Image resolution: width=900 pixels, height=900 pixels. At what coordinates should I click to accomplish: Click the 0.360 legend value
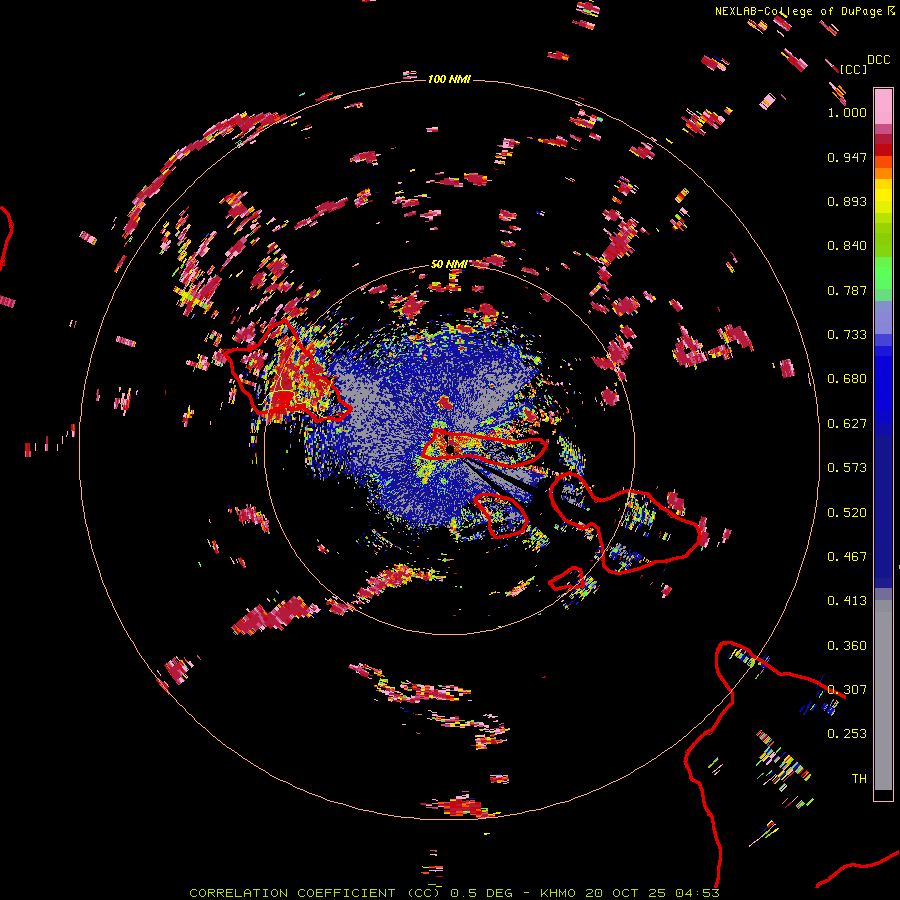(x=847, y=646)
